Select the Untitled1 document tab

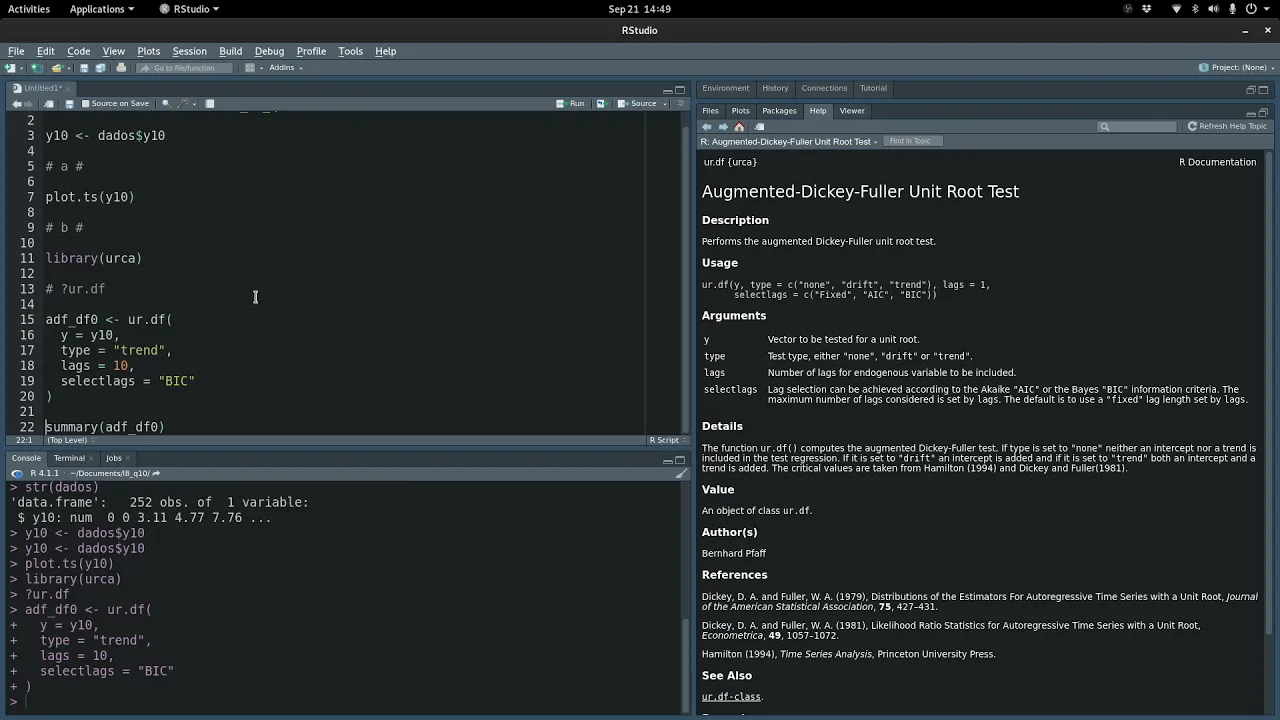[41, 88]
